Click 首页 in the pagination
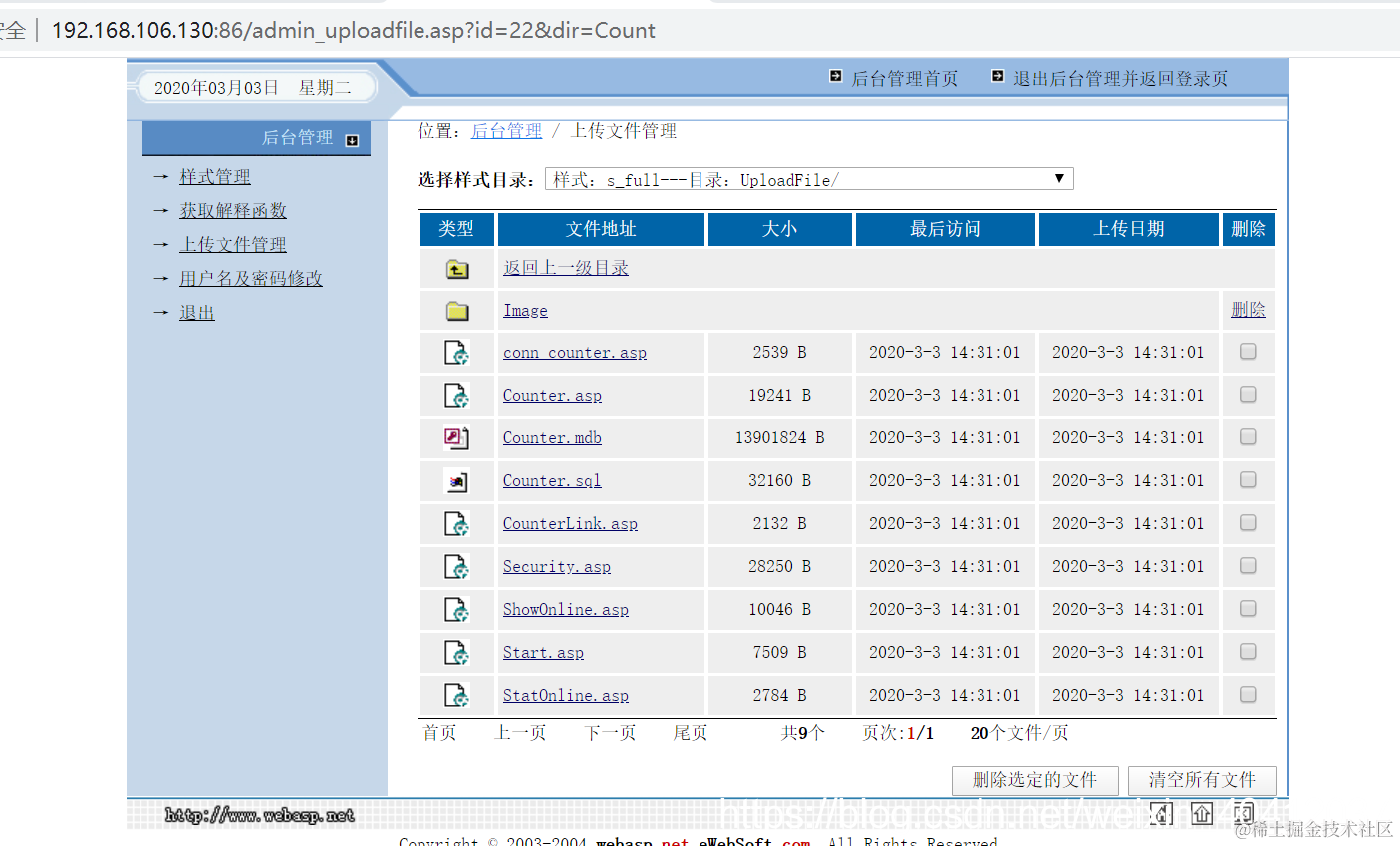The height and width of the screenshot is (846, 1400). (x=439, y=733)
